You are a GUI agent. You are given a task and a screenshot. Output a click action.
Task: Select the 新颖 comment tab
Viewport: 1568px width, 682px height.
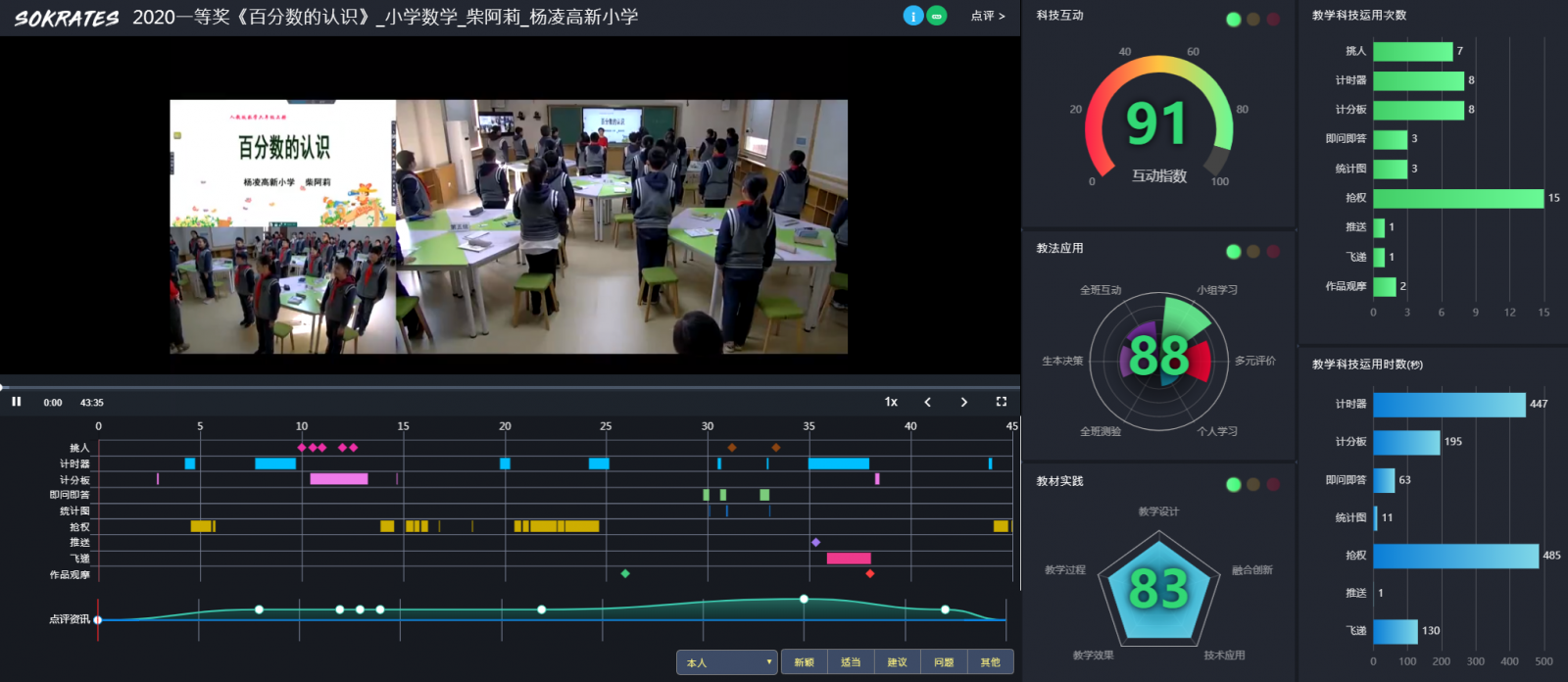pos(804,662)
